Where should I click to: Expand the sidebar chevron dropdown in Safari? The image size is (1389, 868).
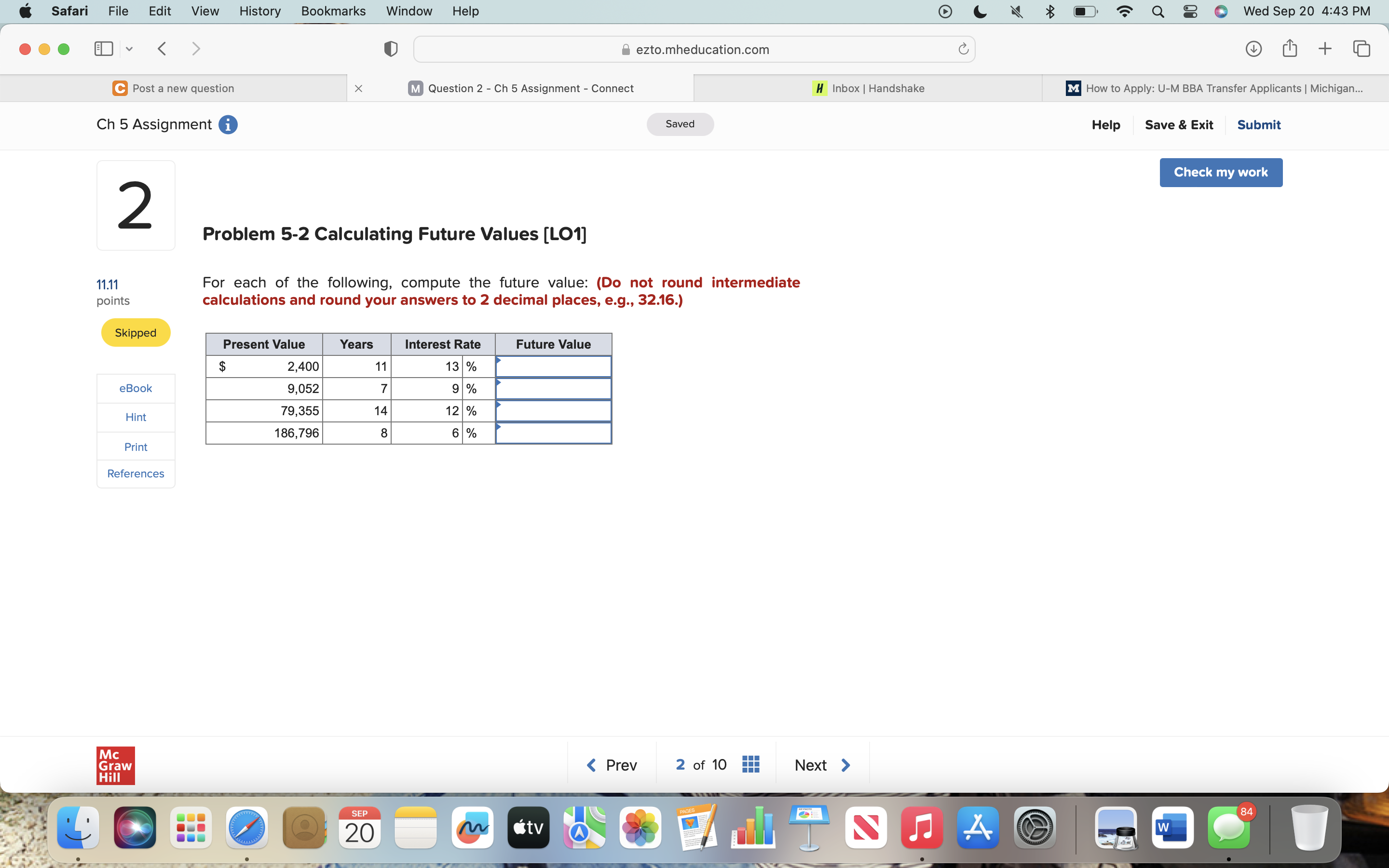click(x=129, y=49)
